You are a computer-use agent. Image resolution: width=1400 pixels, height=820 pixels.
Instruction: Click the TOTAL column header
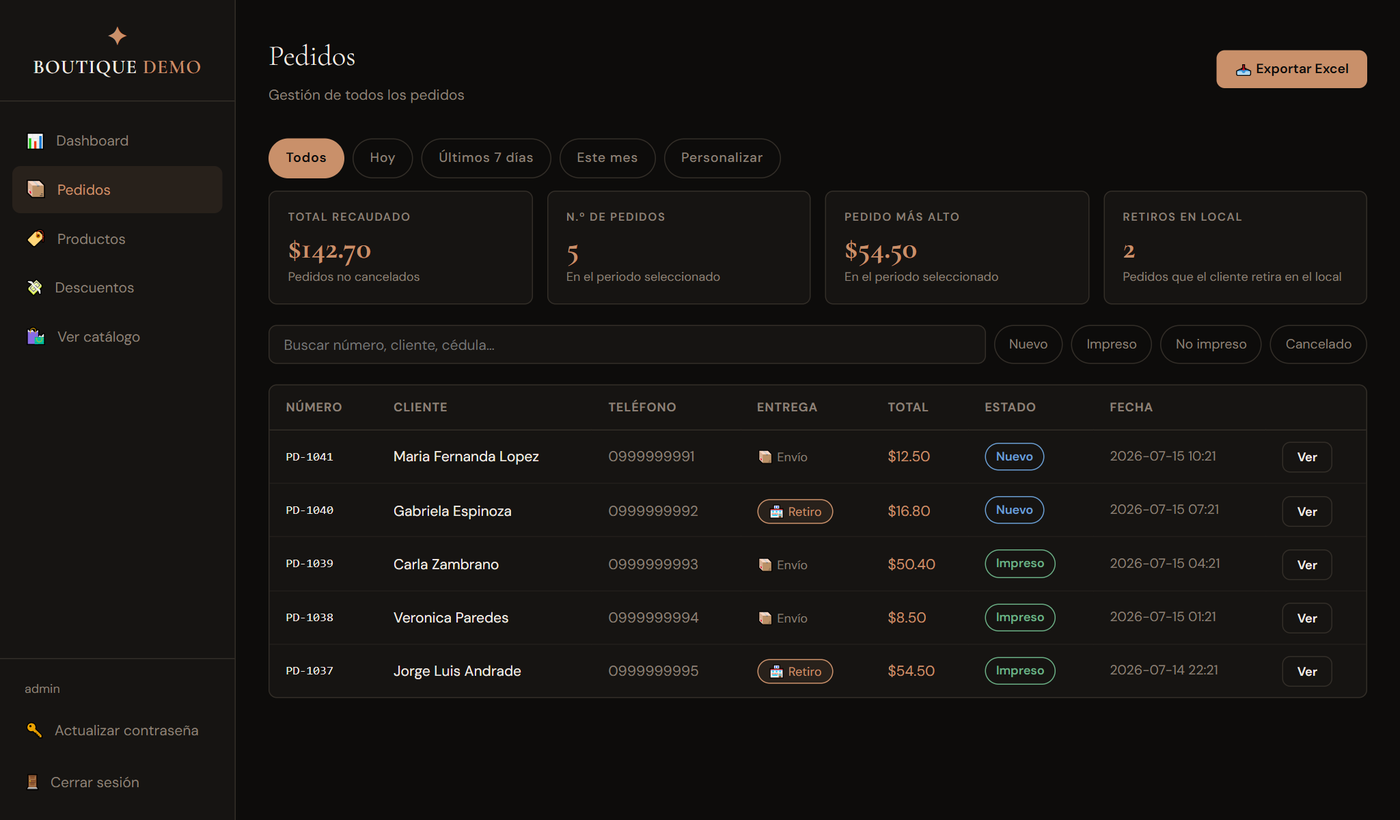pyautogui.click(x=908, y=407)
